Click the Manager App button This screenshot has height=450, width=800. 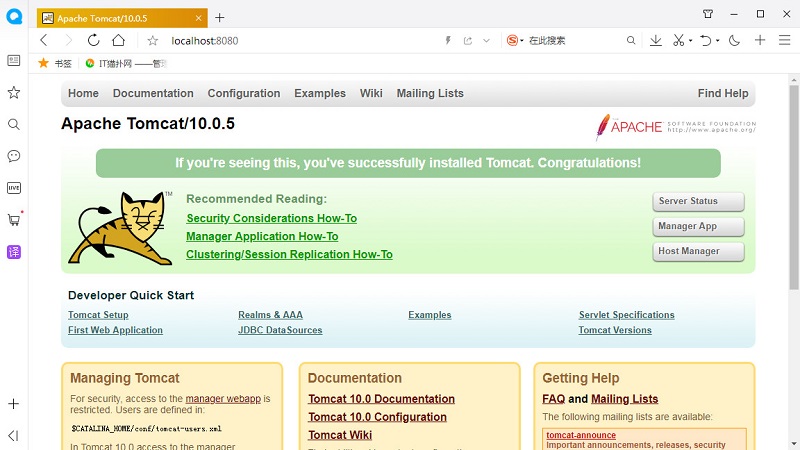(x=698, y=227)
